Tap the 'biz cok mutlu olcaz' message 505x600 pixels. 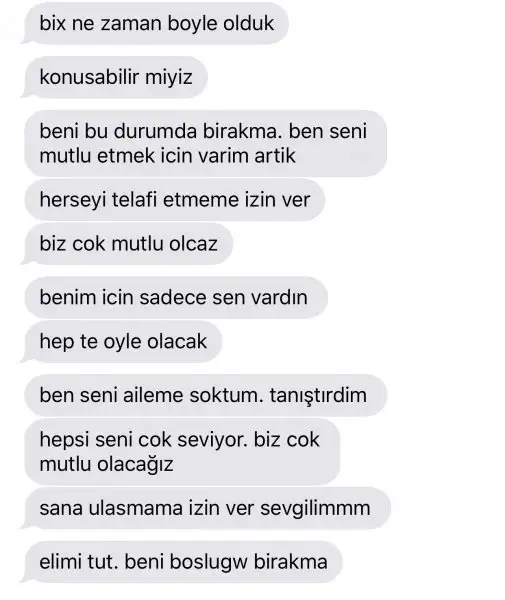(129, 244)
